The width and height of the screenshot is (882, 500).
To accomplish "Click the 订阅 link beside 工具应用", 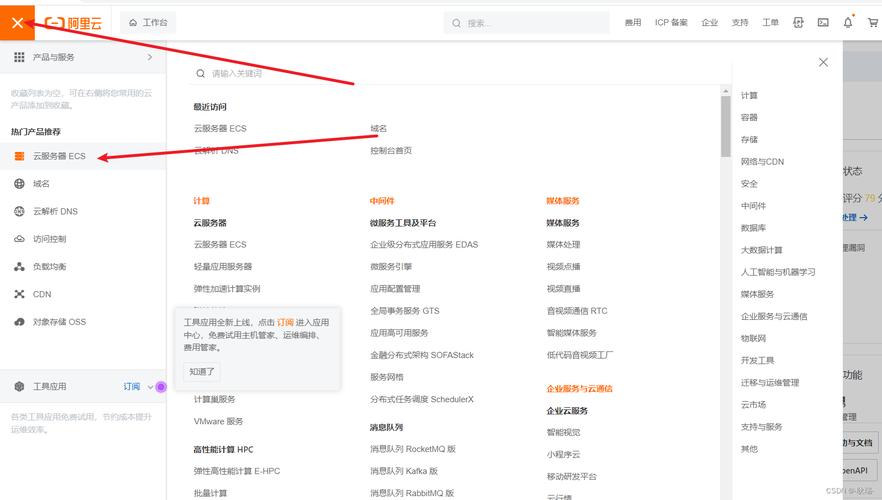I will [x=132, y=386].
